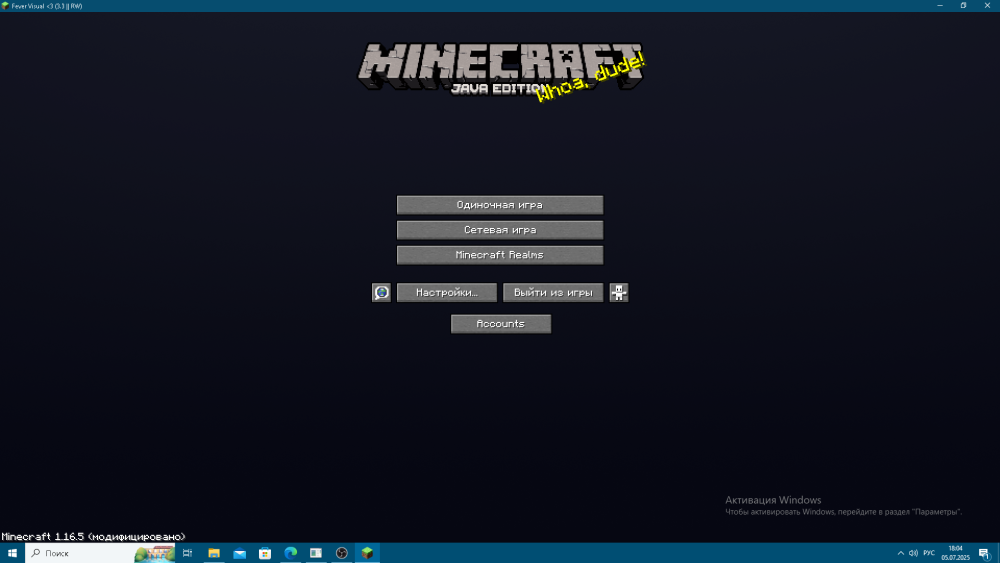This screenshot has height=563, width=1000.
Task: Open the accessibility settings icon
Action: [619, 293]
